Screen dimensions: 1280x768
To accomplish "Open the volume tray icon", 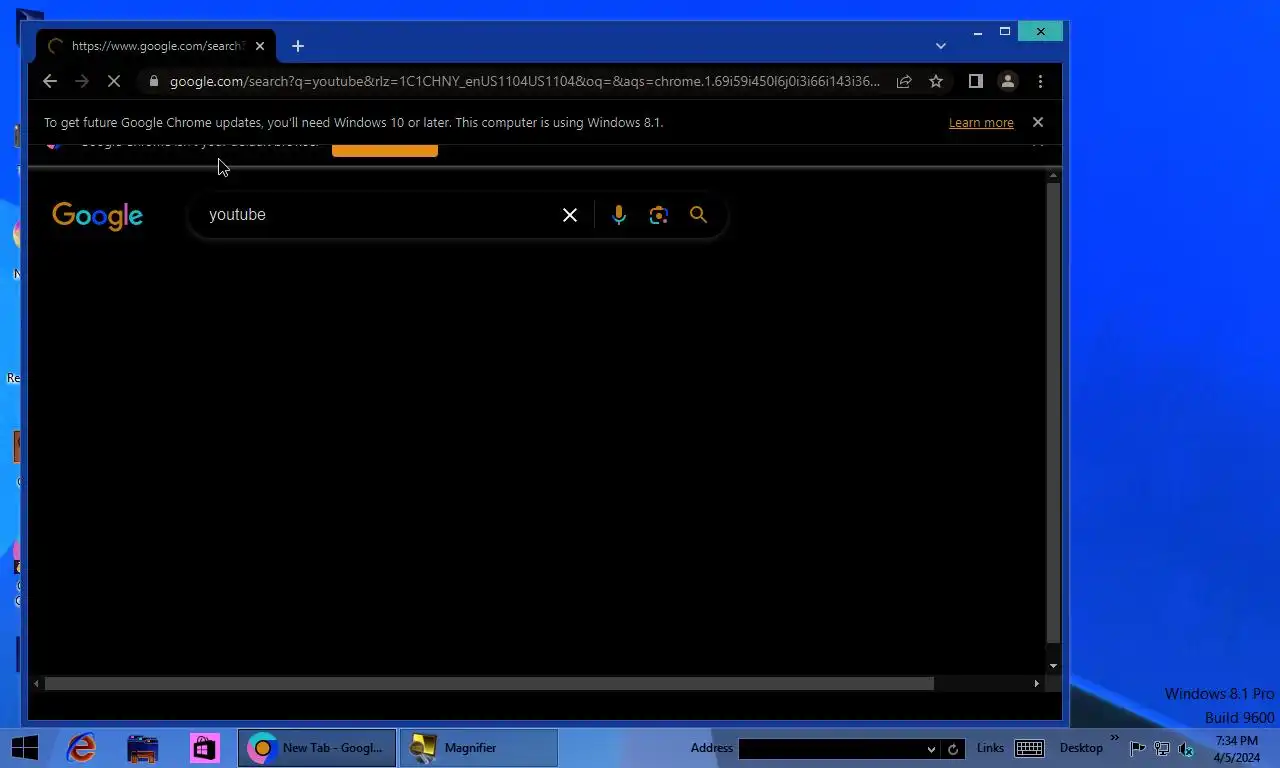I will [1186, 748].
